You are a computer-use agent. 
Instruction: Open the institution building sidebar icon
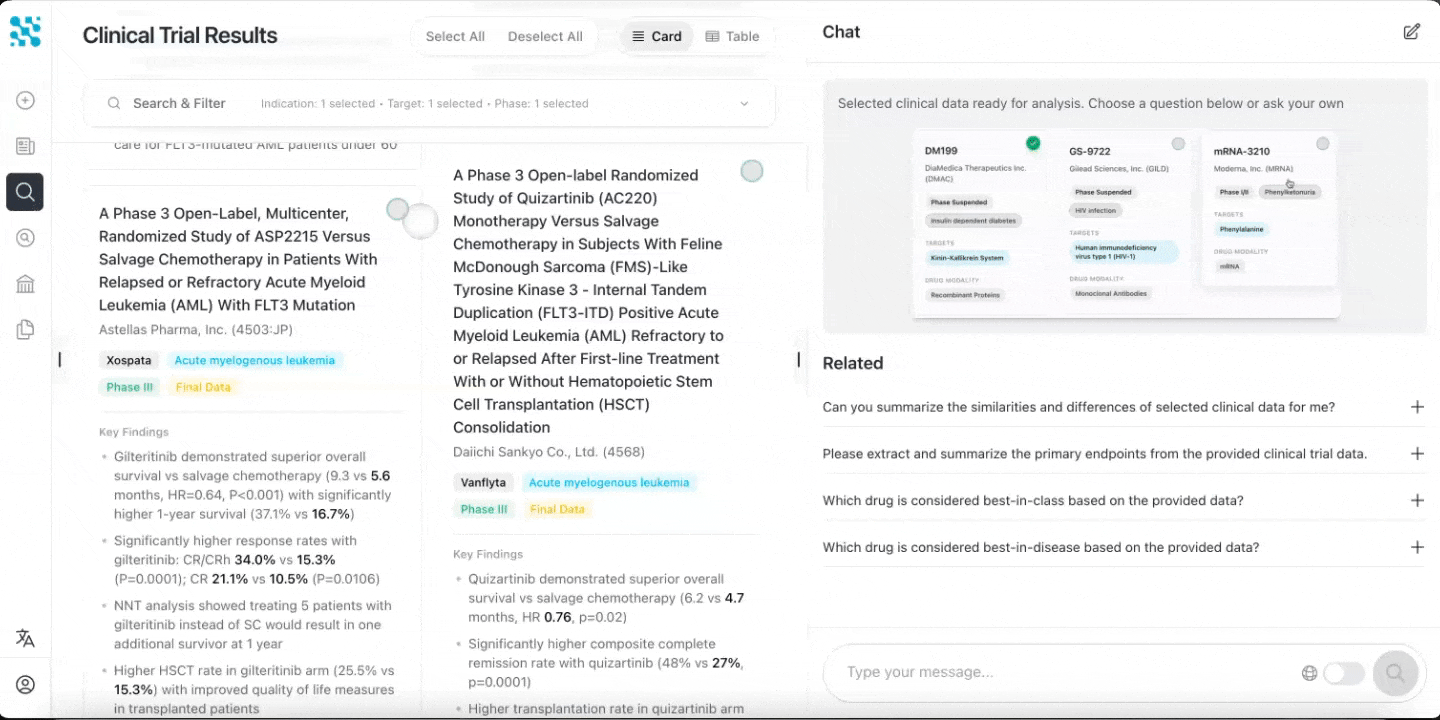[25, 284]
